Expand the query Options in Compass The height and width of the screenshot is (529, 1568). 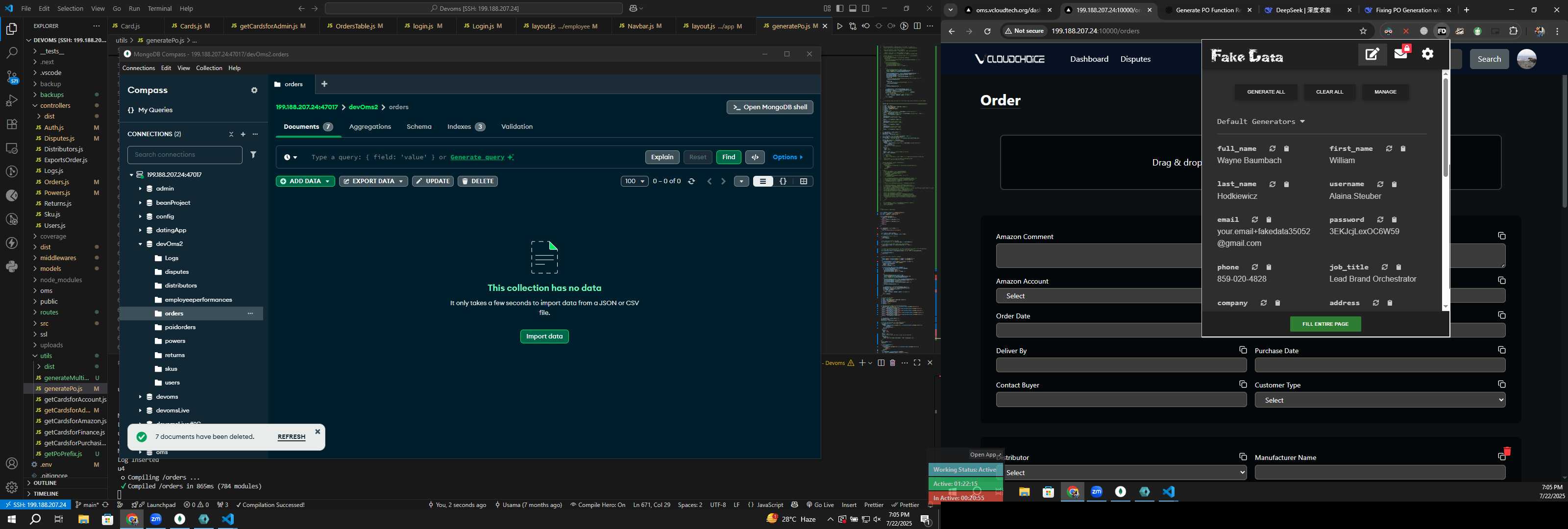click(787, 157)
